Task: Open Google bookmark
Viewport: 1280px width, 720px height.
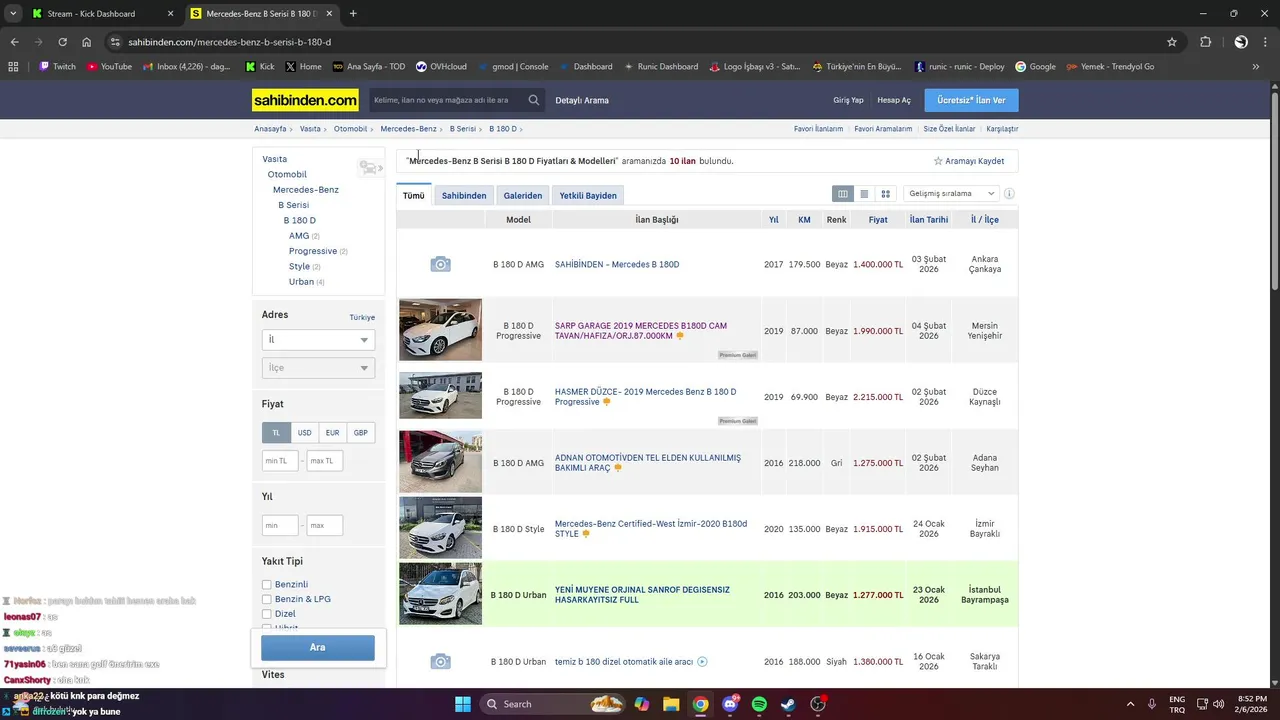Action: pos(1035,67)
